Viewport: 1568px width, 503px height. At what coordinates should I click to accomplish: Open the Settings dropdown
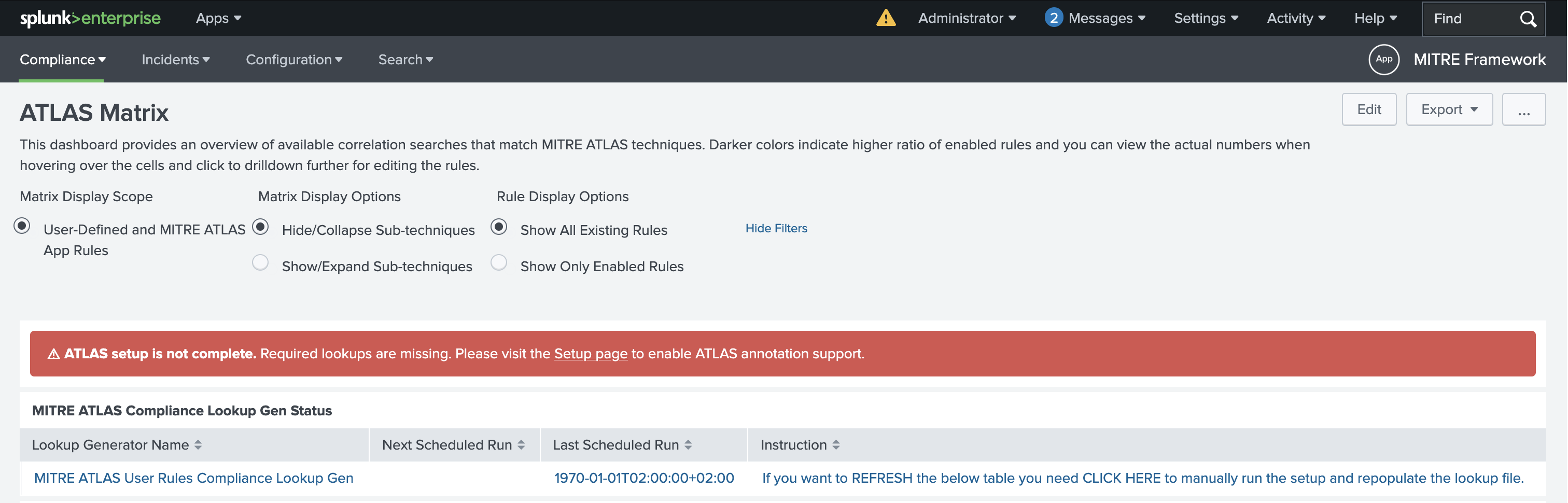tap(1206, 18)
